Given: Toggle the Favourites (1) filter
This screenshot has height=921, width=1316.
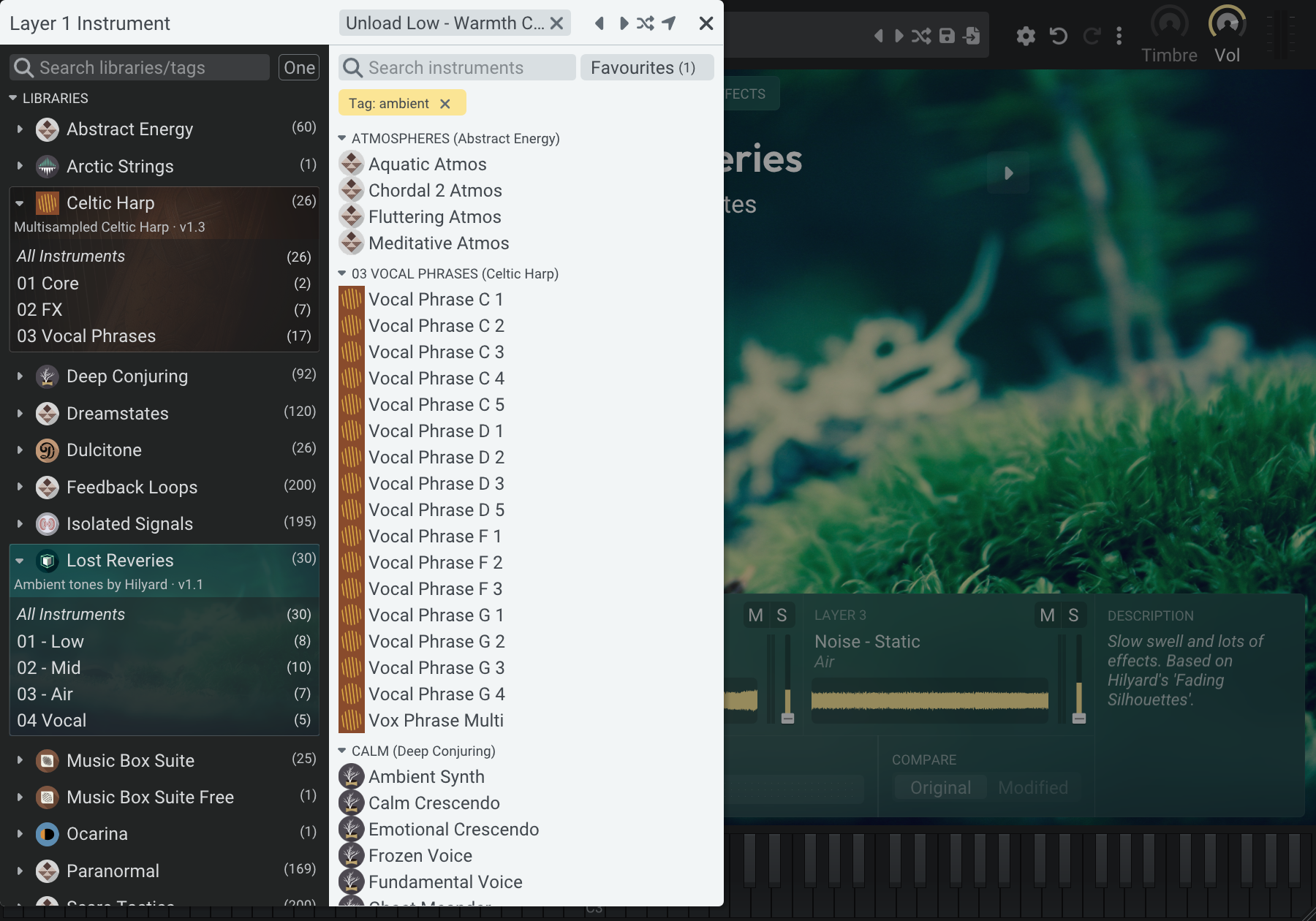Looking at the screenshot, I should coord(646,68).
